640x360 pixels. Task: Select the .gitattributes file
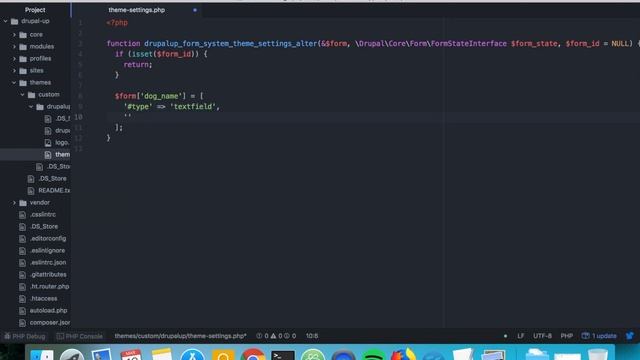click(48, 275)
